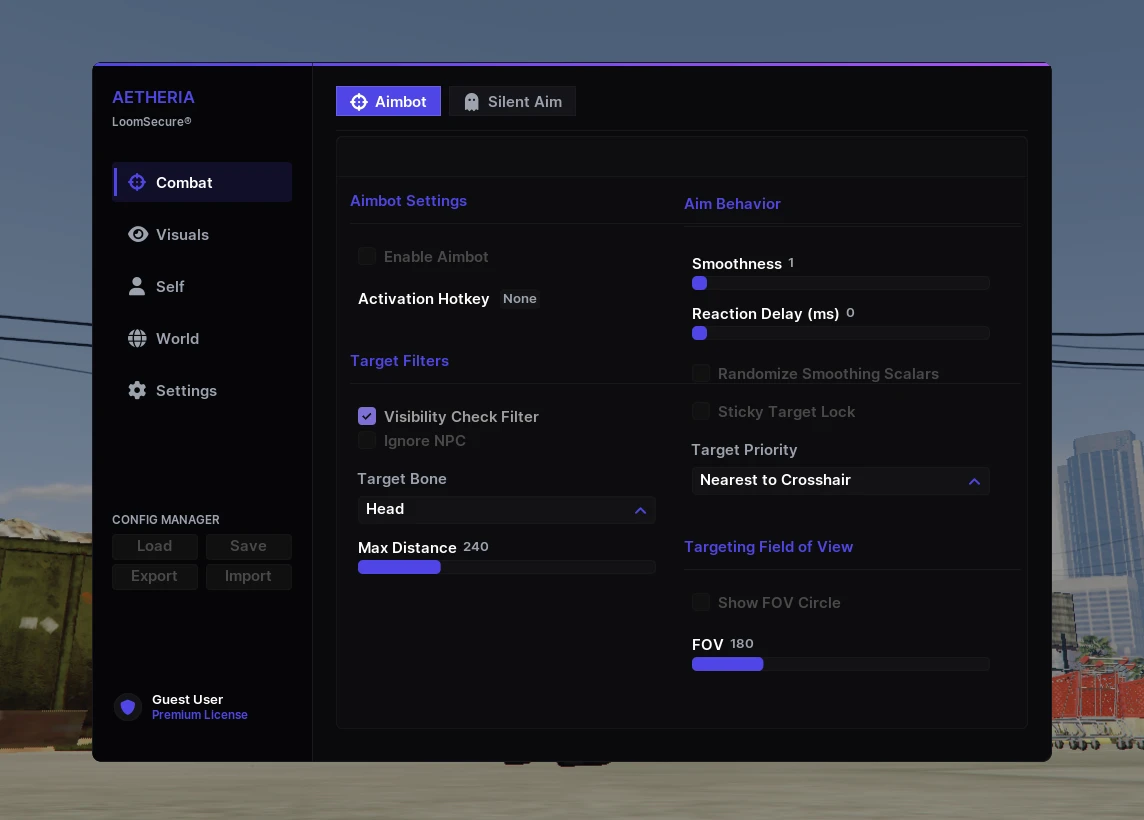
Task: Click the Max Distance slider bar
Action: [506, 568]
